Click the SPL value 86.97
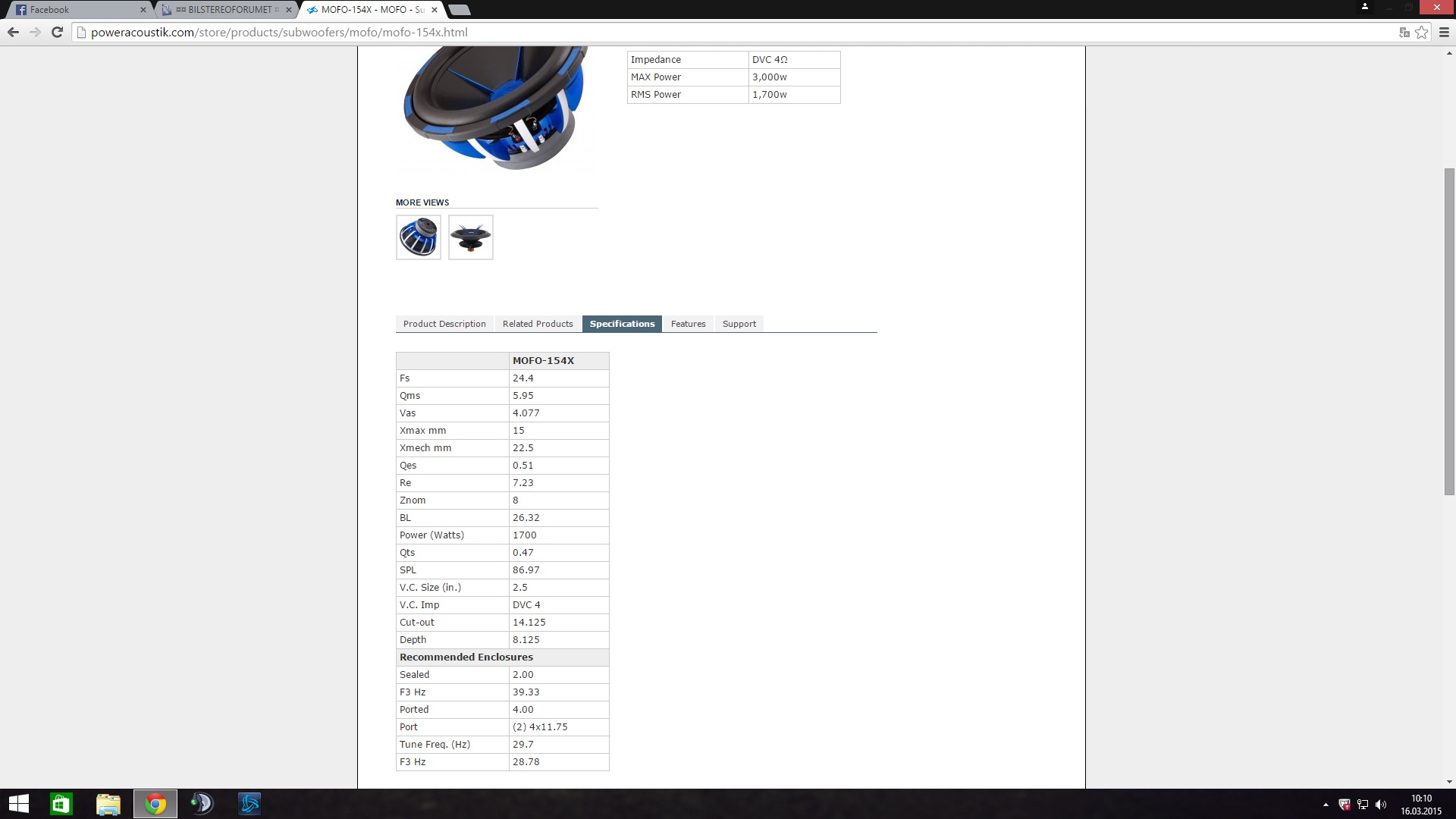This screenshot has height=819, width=1456. [526, 570]
